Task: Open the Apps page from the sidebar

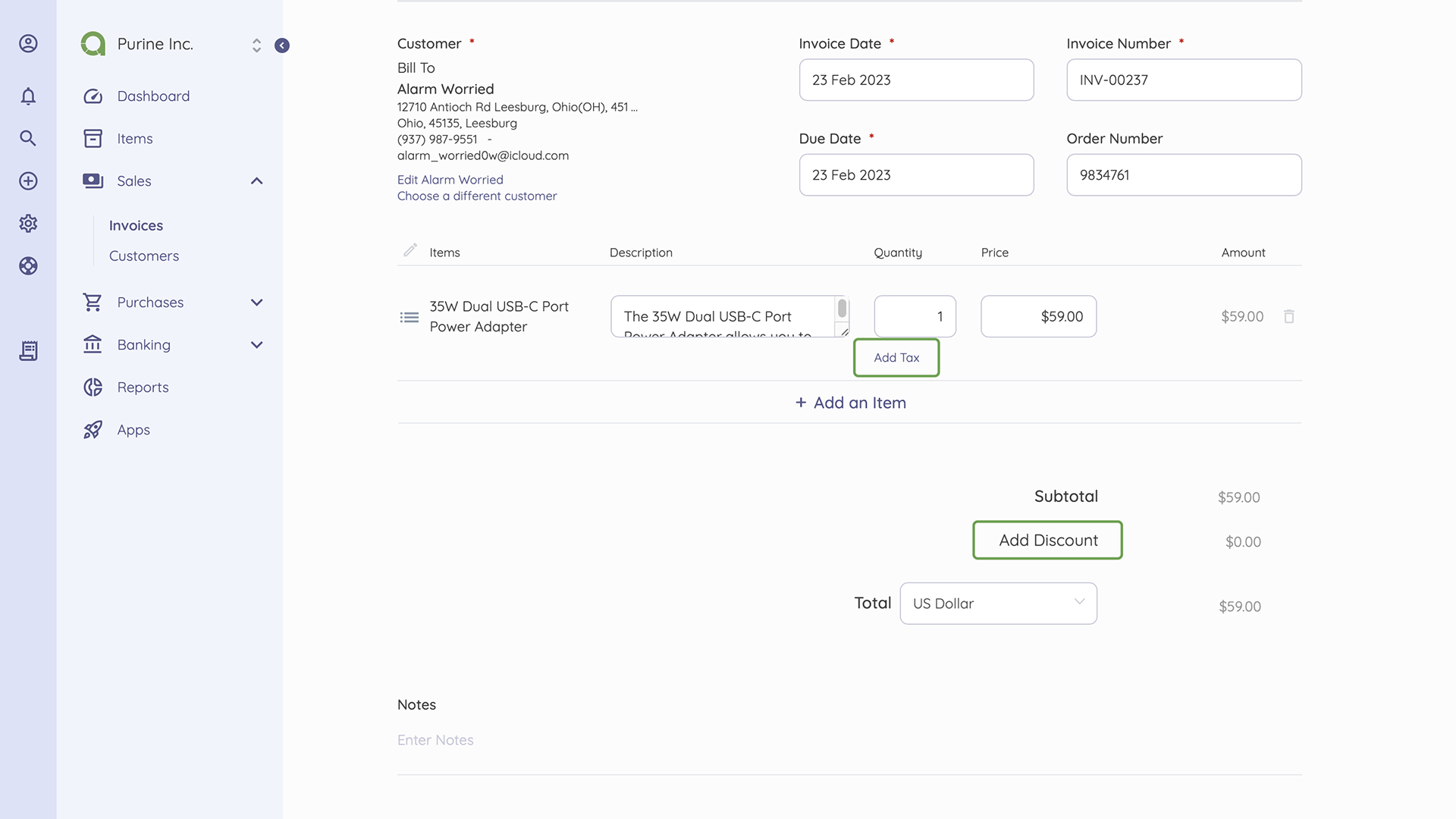Action: [x=133, y=429]
